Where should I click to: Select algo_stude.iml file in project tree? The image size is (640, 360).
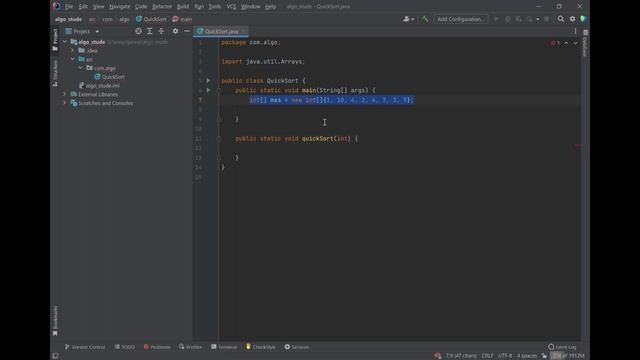point(99,86)
